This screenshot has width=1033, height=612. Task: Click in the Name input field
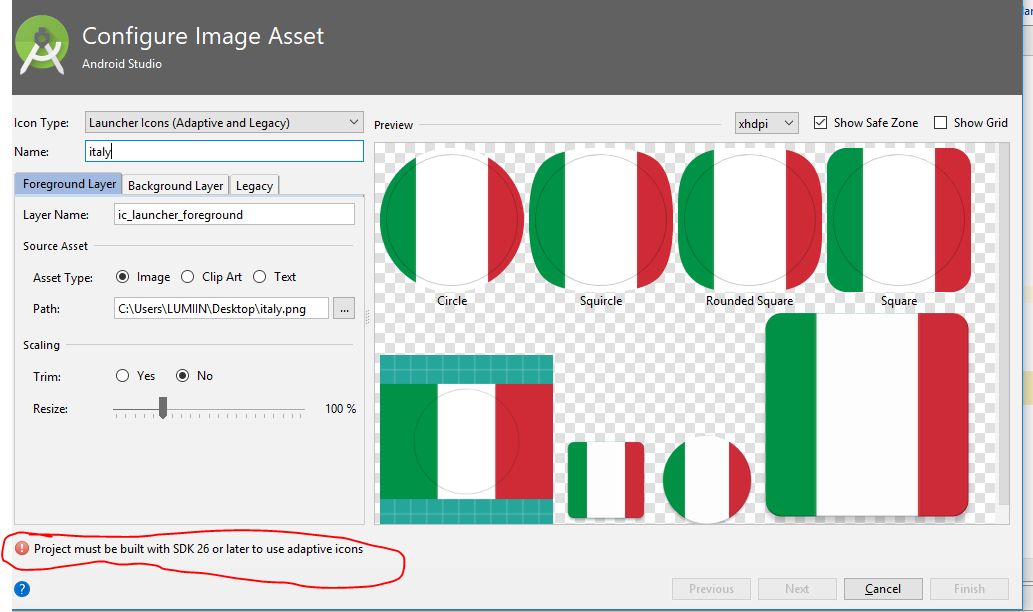click(x=224, y=152)
